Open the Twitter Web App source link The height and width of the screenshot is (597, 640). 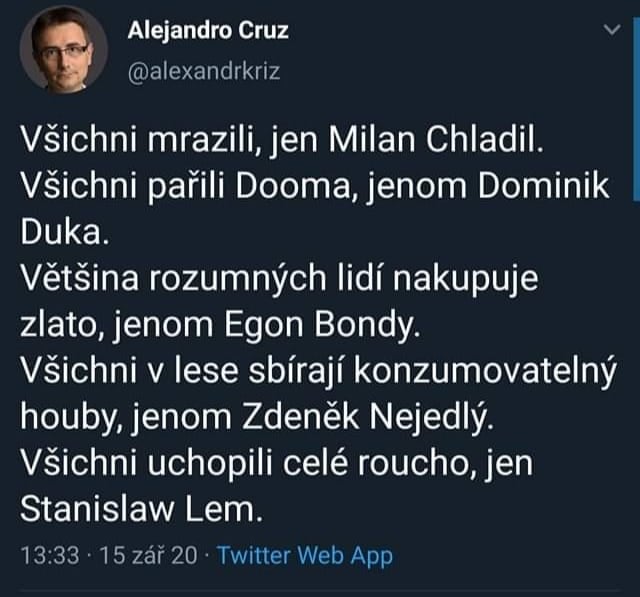tap(305, 556)
